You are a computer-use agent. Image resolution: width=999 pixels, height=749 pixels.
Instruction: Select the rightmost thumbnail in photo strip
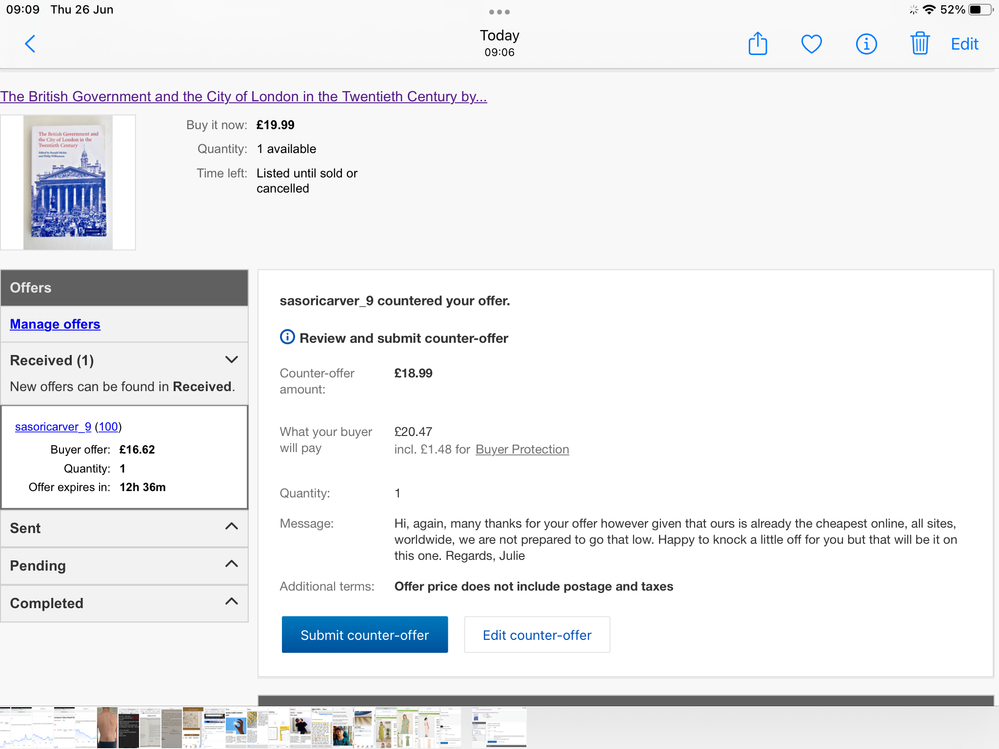(499, 727)
